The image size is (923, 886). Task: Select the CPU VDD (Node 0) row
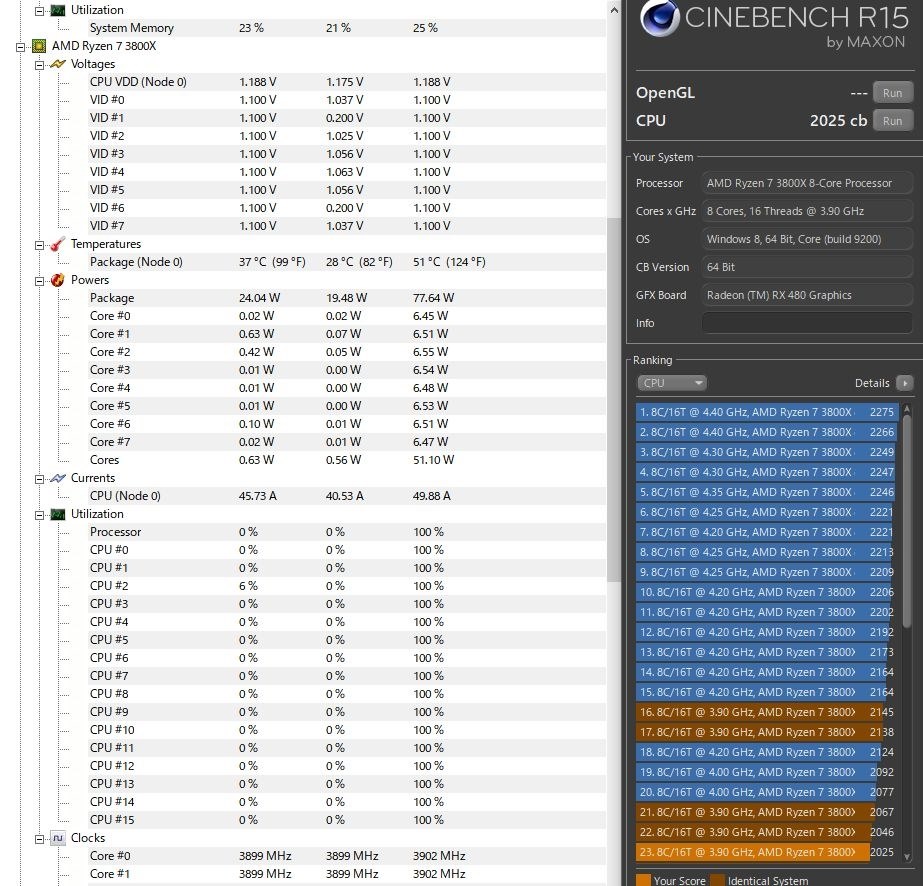point(346,82)
